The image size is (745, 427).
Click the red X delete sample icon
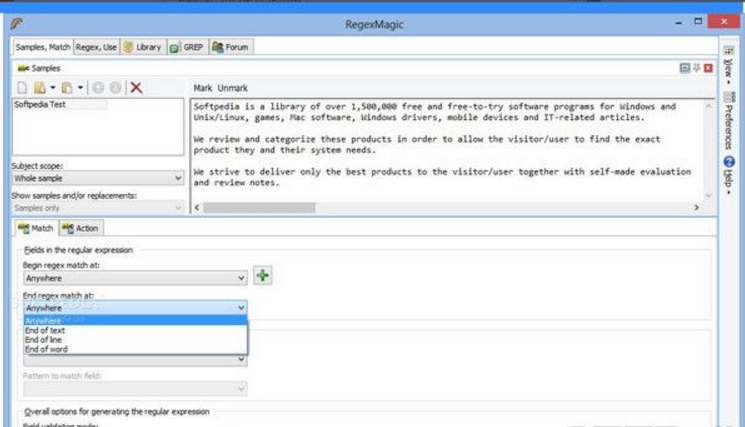pos(136,87)
